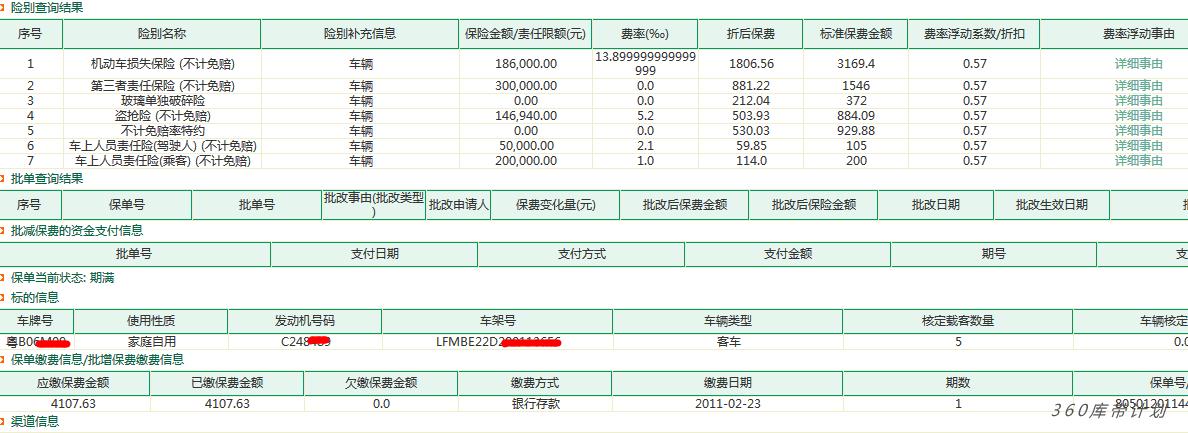The height and width of the screenshot is (433, 1188).
Task: Click the 发动机号码 column header
Action: [x=305, y=321]
